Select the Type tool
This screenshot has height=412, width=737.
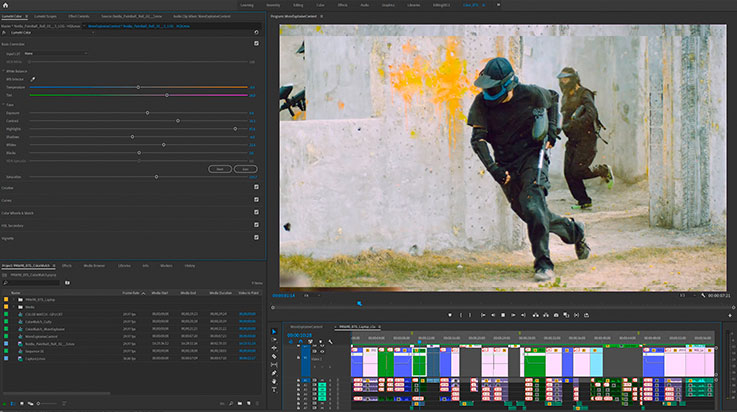pos(275,388)
